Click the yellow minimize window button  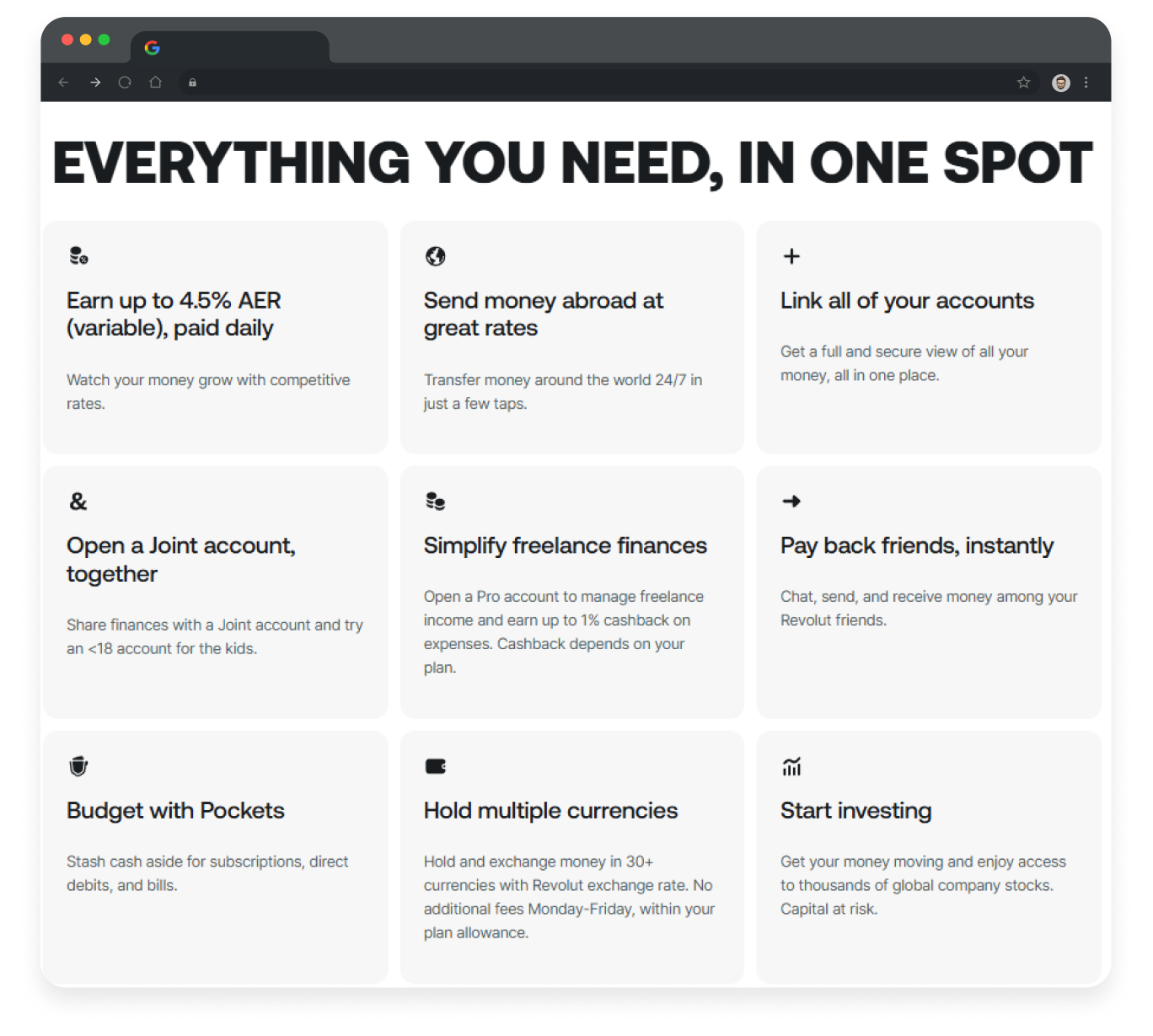(86, 40)
